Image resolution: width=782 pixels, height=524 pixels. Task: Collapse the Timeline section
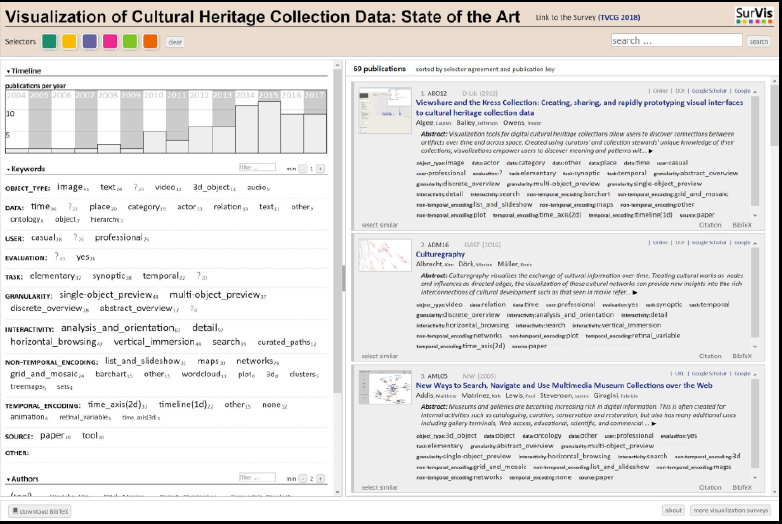click(x=24, y=72)
